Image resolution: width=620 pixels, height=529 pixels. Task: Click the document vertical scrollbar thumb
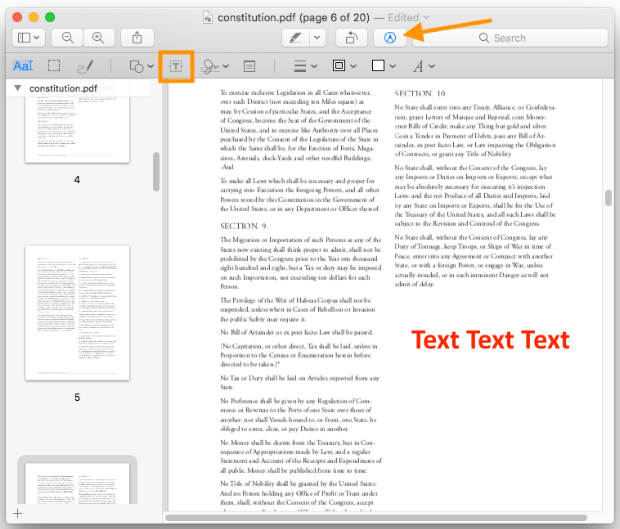[608, 198]
